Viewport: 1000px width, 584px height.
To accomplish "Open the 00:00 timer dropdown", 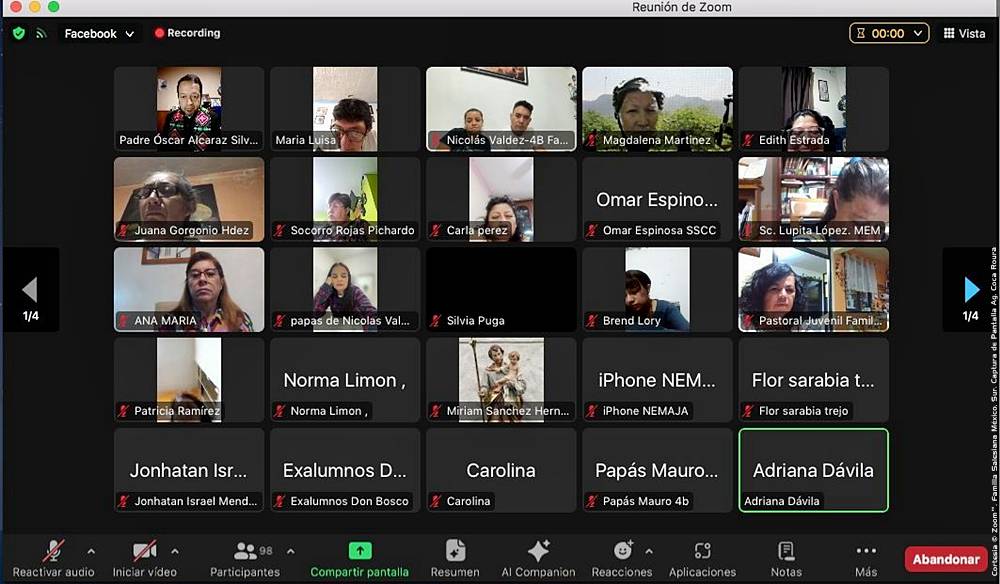I will coord(888,33).
